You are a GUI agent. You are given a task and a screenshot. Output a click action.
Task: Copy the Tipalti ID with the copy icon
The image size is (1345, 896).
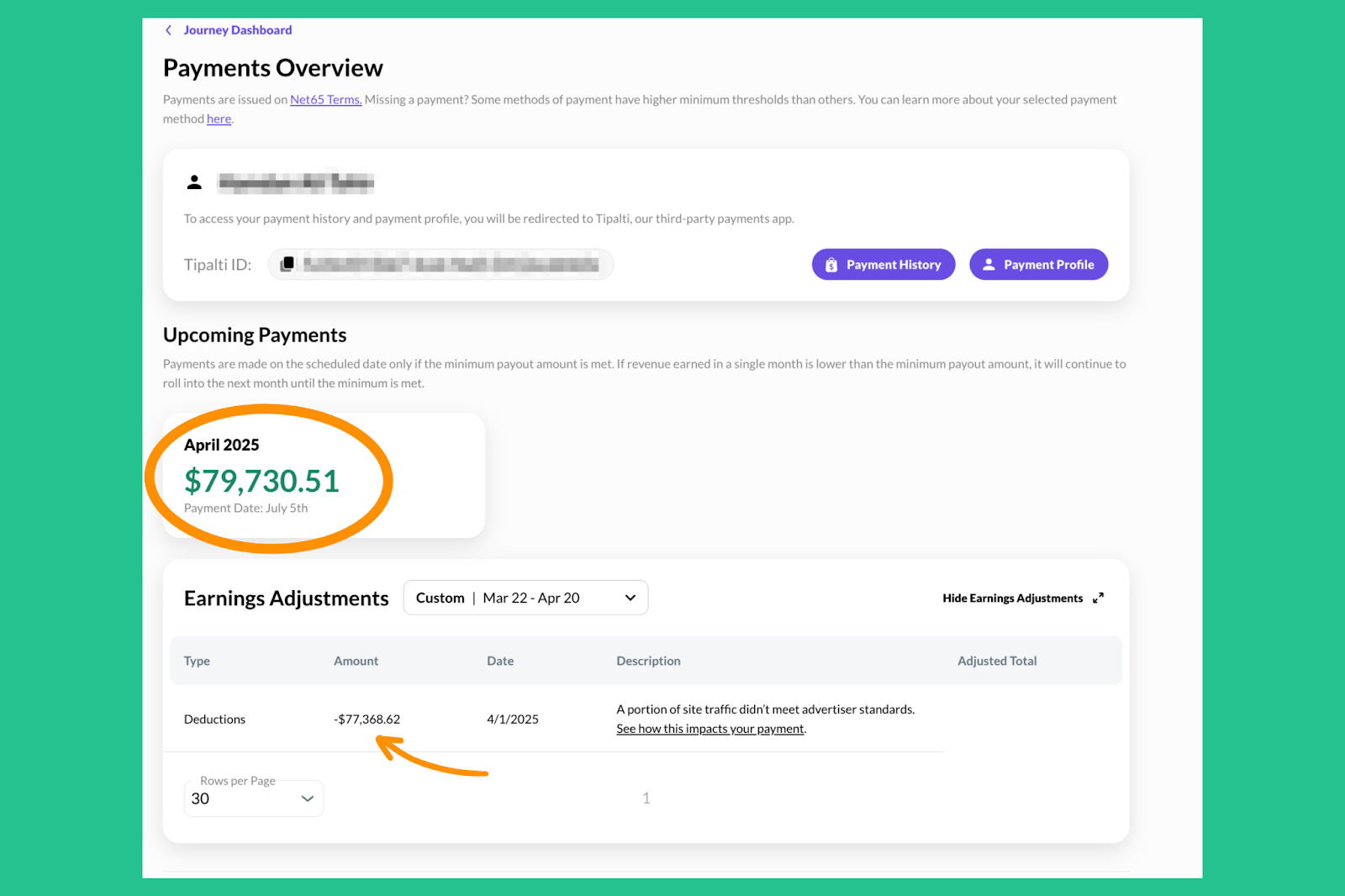(287, 264)
